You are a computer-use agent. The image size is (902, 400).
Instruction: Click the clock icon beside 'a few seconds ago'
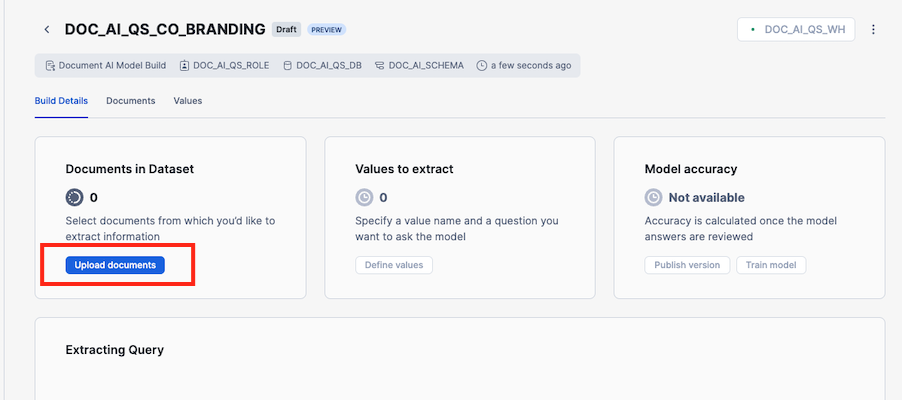[482, 66]
